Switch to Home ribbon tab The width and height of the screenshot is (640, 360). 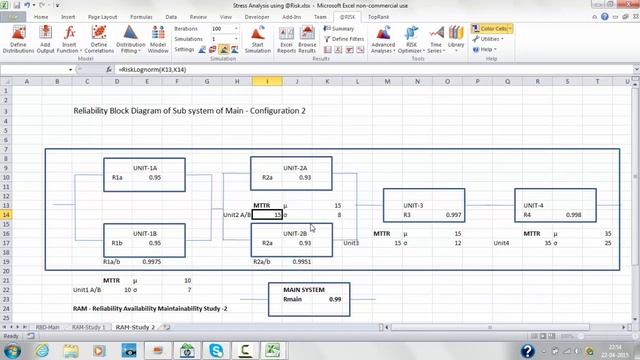pos(41,17)
